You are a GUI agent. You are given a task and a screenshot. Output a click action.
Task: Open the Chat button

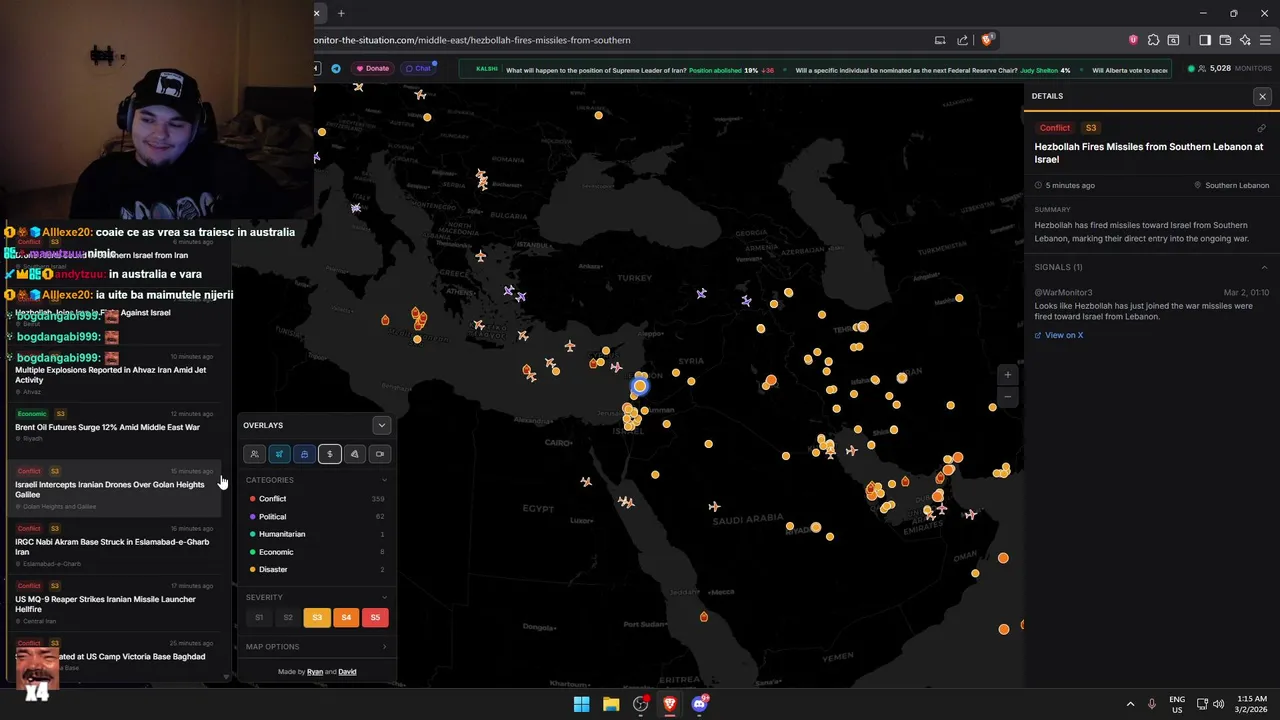pyautogui.click(x=418, y=68)
